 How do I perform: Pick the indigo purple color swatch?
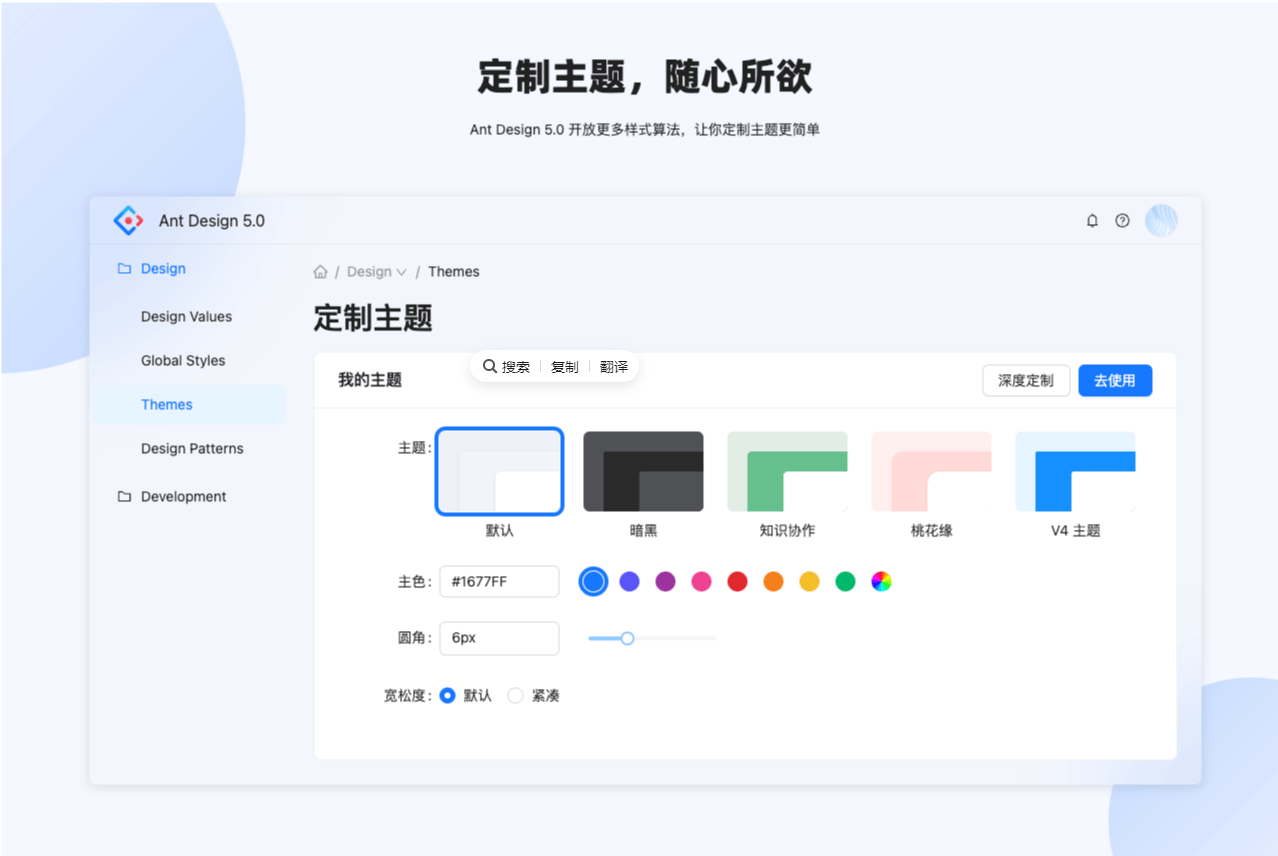pyautogui.click(x=629, y=581)
